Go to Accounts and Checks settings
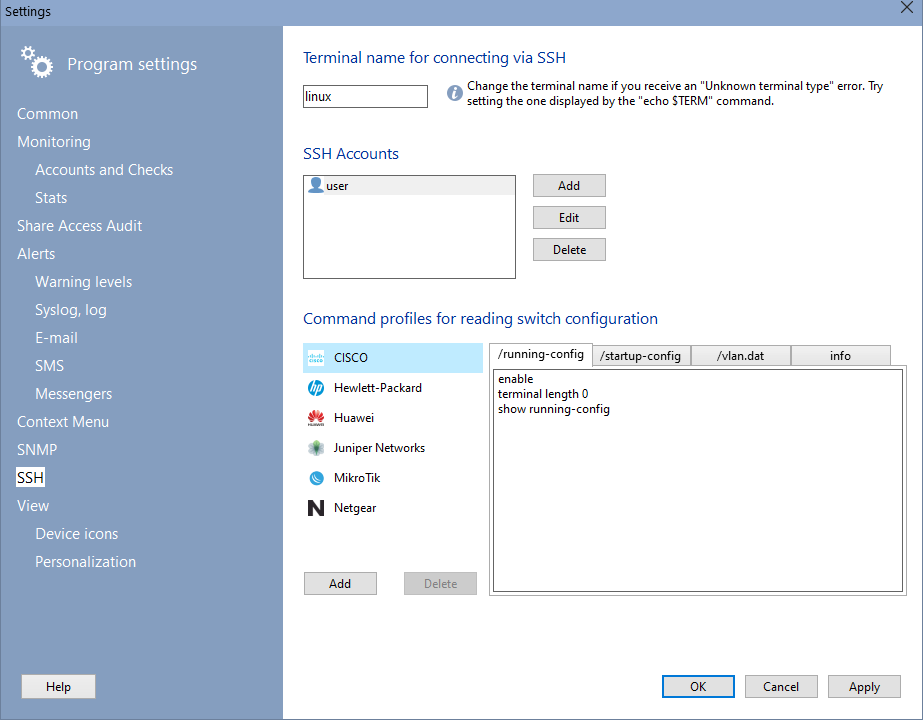923x720 pixels. click(x=104, y=170)
